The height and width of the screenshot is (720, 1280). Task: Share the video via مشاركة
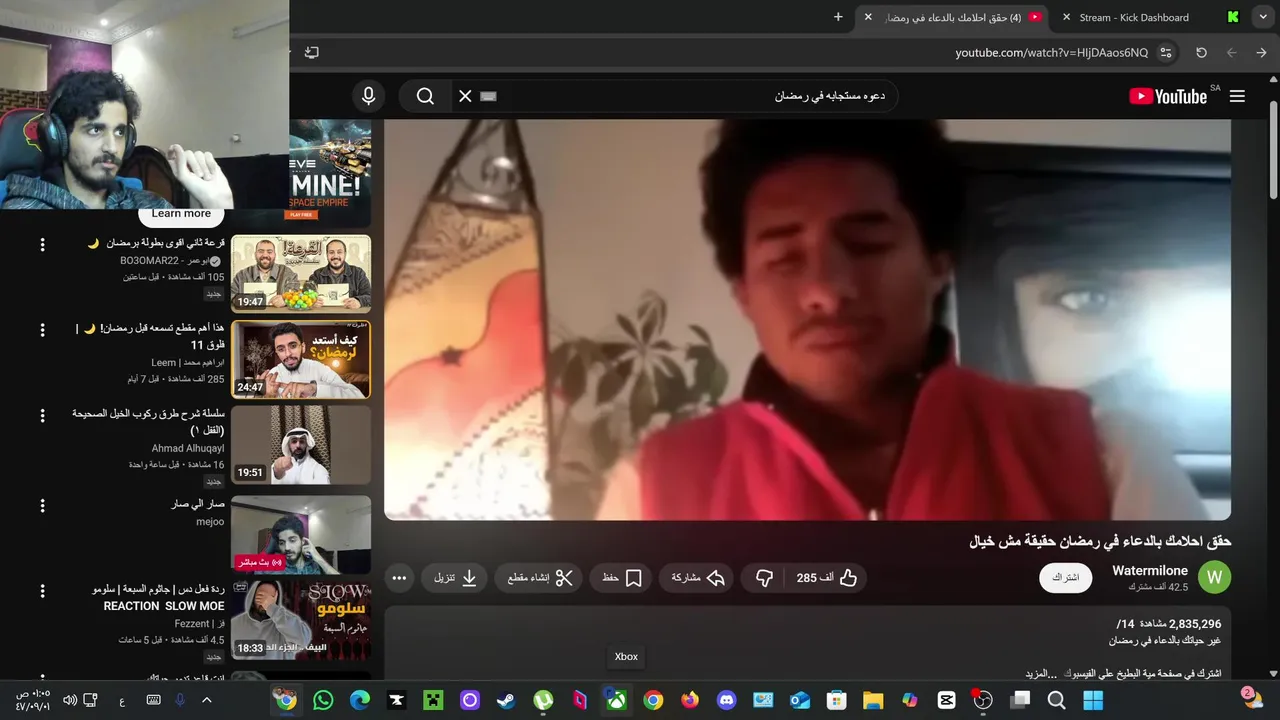pyautogui.click(x=697, y=578)
